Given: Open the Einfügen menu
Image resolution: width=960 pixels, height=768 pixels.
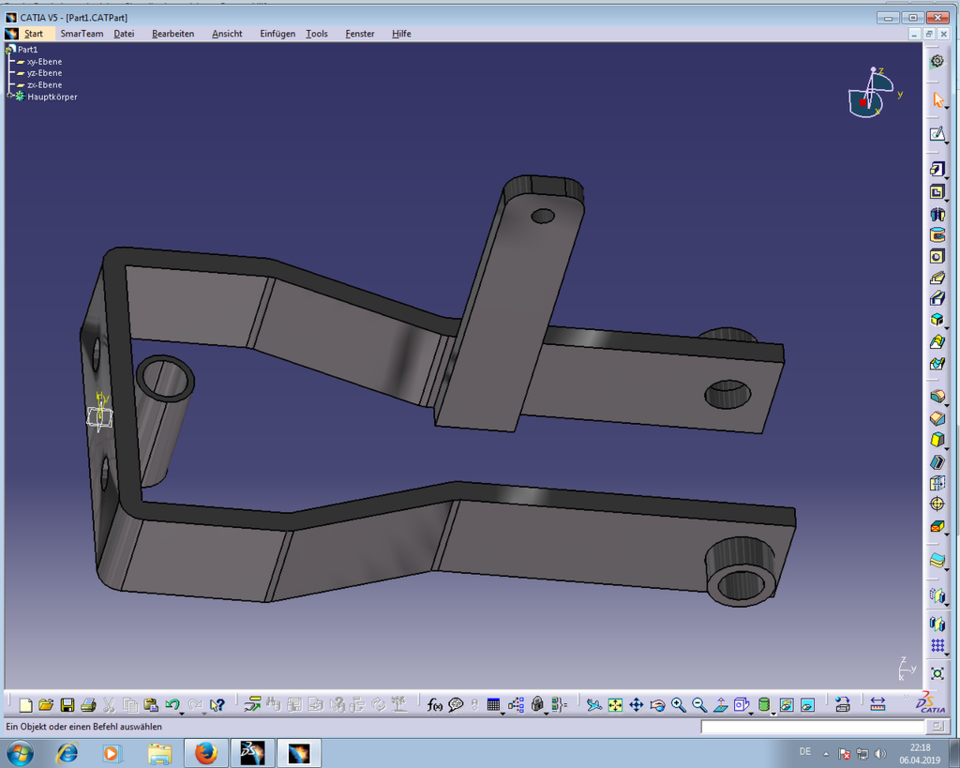Looking at the screenshot, I should [x=277, y=33].
